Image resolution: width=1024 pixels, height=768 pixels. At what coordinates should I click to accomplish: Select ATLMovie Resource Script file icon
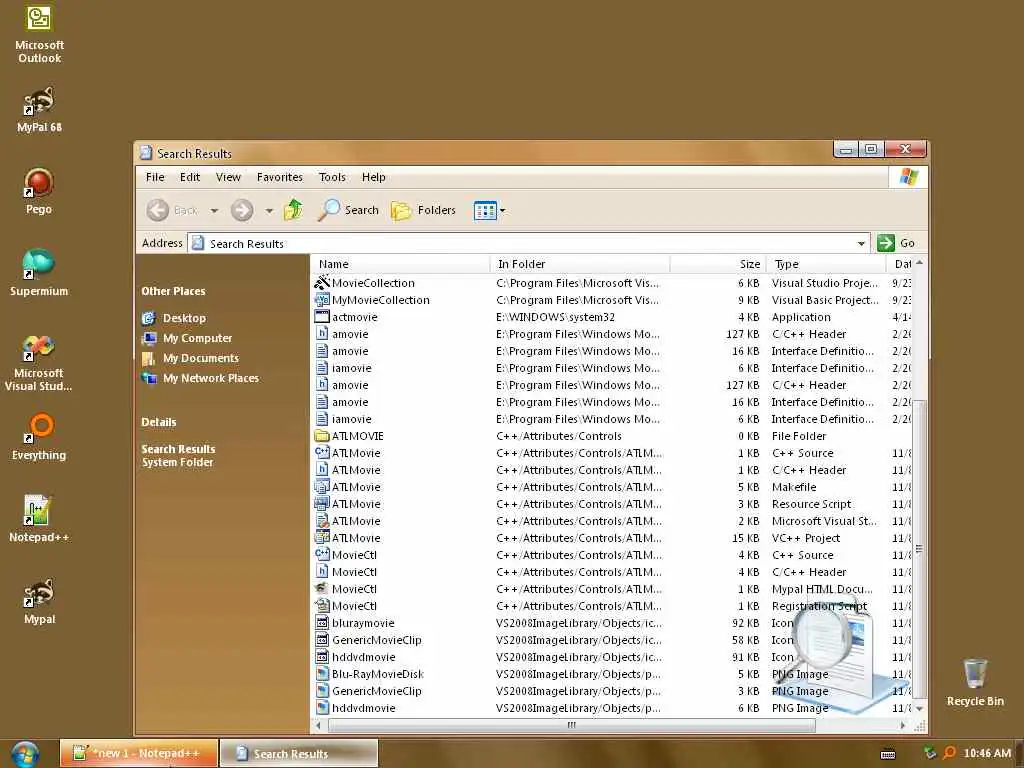click(x=322, y=504)
